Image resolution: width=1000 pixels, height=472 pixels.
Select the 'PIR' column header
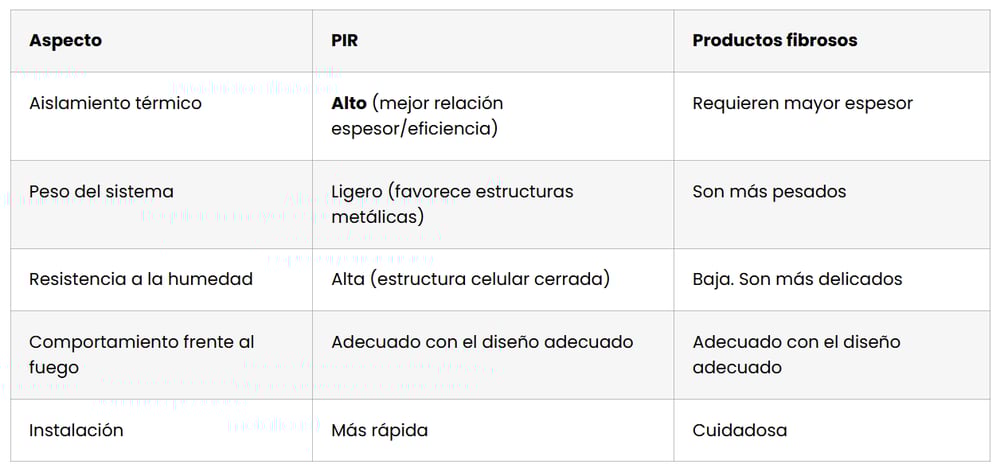[x=346, y=41]
